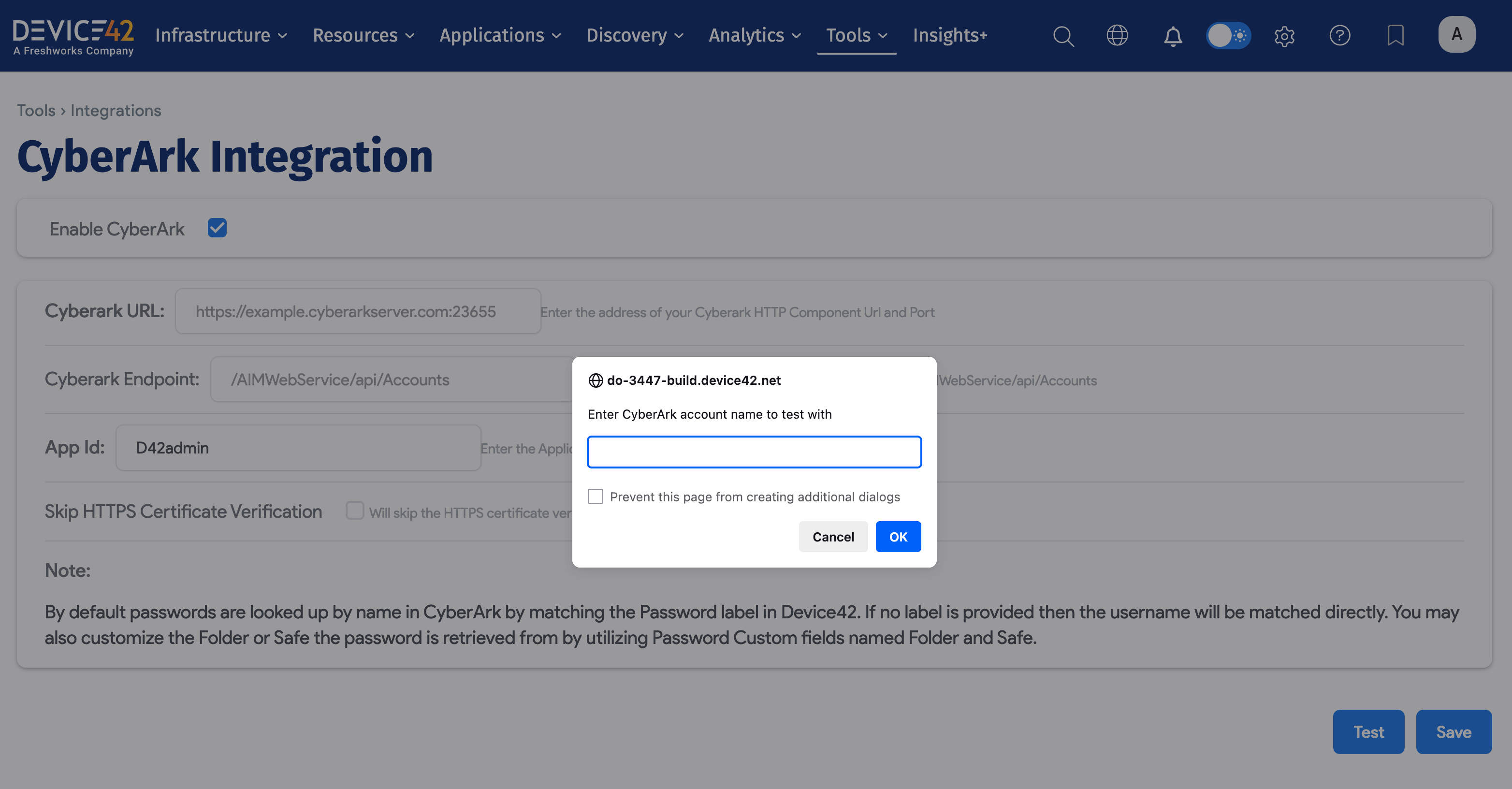Image resolution: width=1512 pixels, height=789 pixels.
Task: Click the CyberArk account name input field
Action: 754,452
